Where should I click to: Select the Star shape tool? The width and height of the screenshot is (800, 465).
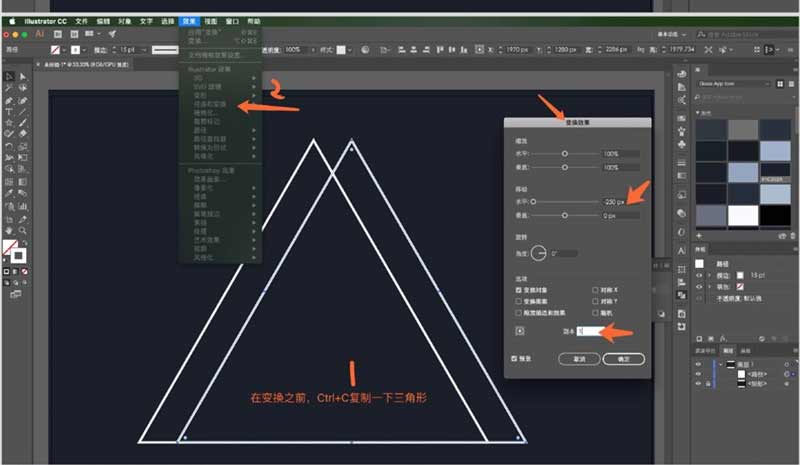tap(9, 123)
